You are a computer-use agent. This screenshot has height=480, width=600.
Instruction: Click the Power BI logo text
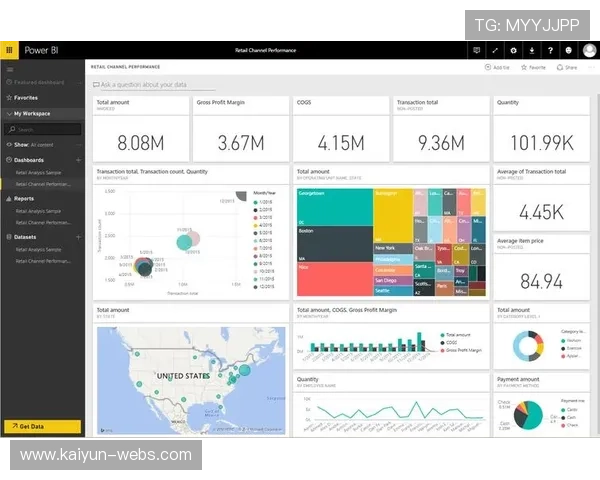[41, 50]
